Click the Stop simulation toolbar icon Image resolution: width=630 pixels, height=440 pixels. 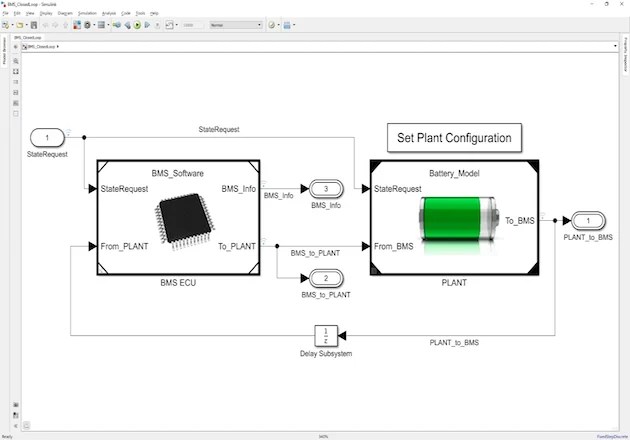pos(158,25)
